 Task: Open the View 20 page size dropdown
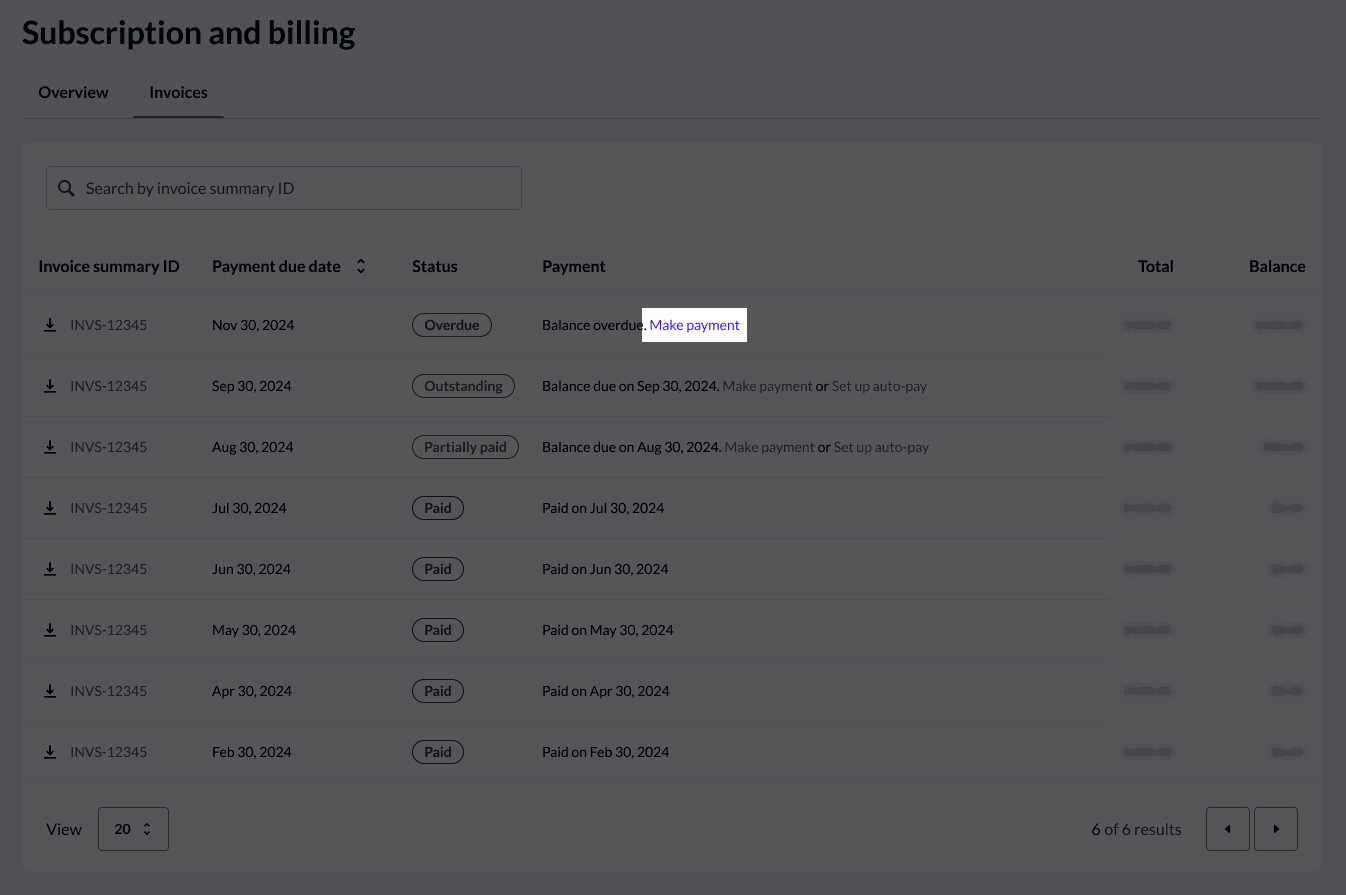pyautogui.click(x=133, y=829)
